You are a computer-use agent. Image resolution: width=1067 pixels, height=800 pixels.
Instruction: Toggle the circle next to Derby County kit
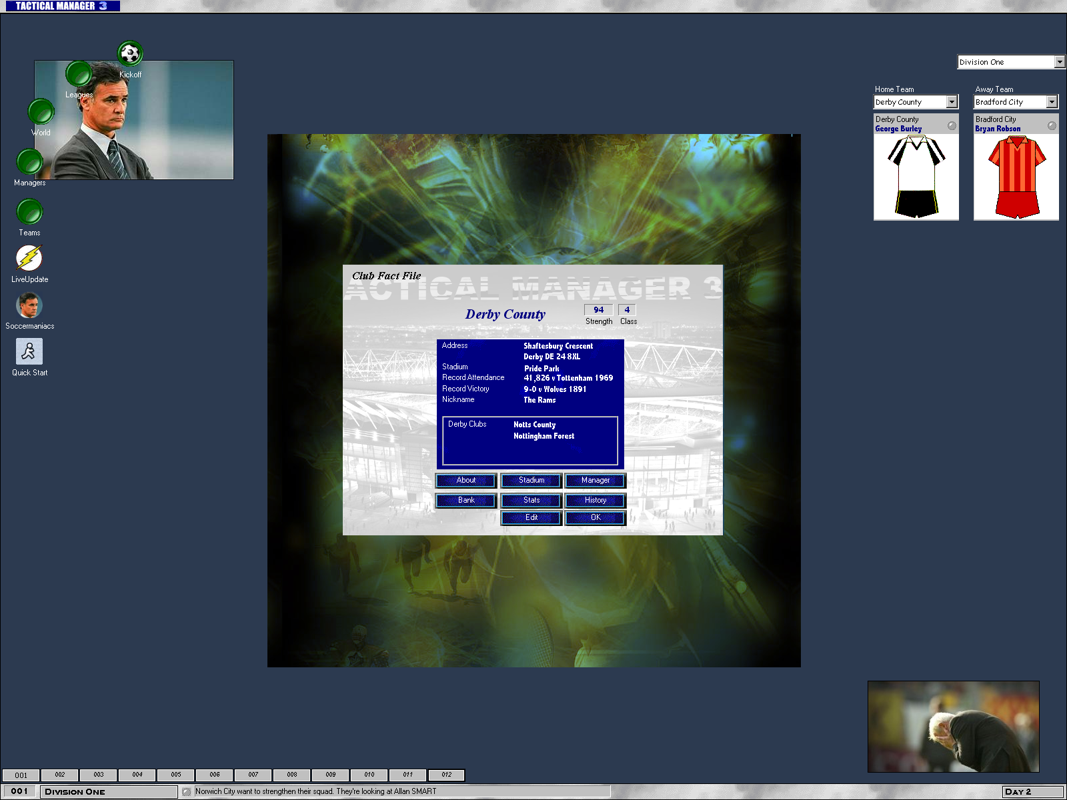tap(950, 125)
